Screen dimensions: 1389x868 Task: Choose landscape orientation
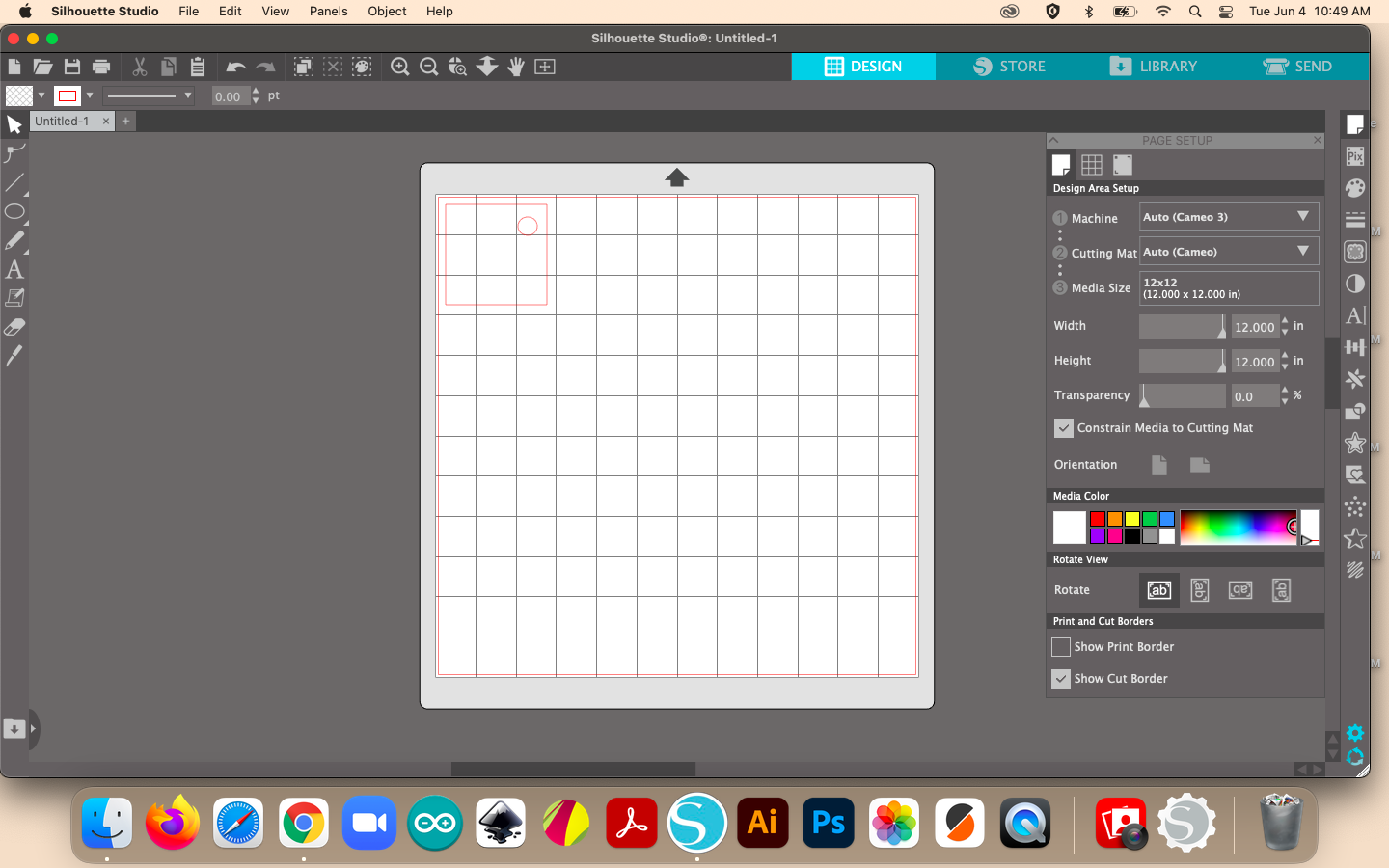[x=1200, y=465]
